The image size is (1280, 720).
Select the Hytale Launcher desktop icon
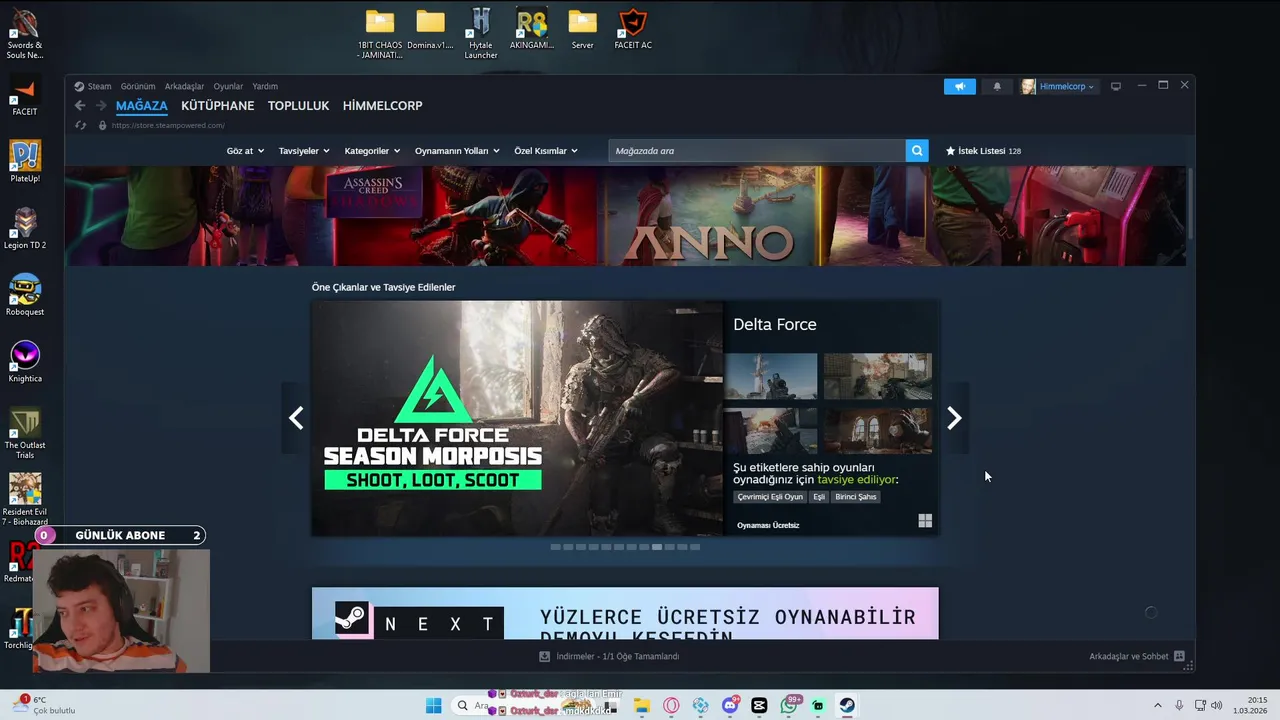coord(481,33)
